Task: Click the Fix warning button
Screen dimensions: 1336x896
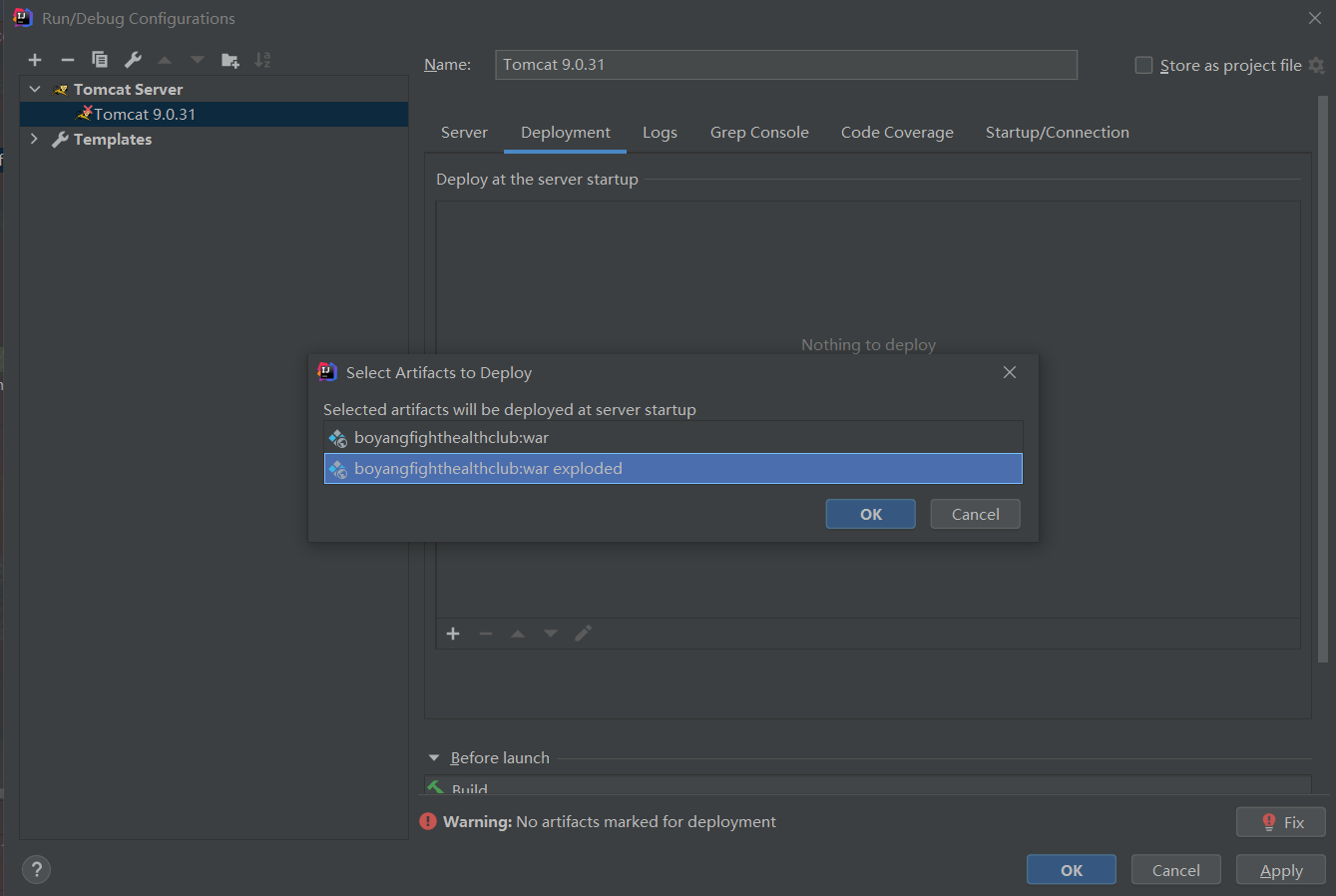Action: click(x=1280, y=822)
